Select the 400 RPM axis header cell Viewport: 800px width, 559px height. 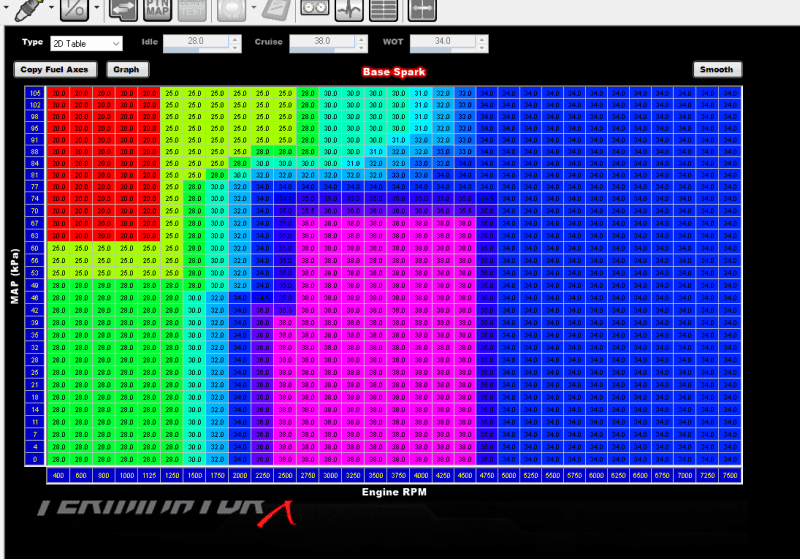point(58,475)
